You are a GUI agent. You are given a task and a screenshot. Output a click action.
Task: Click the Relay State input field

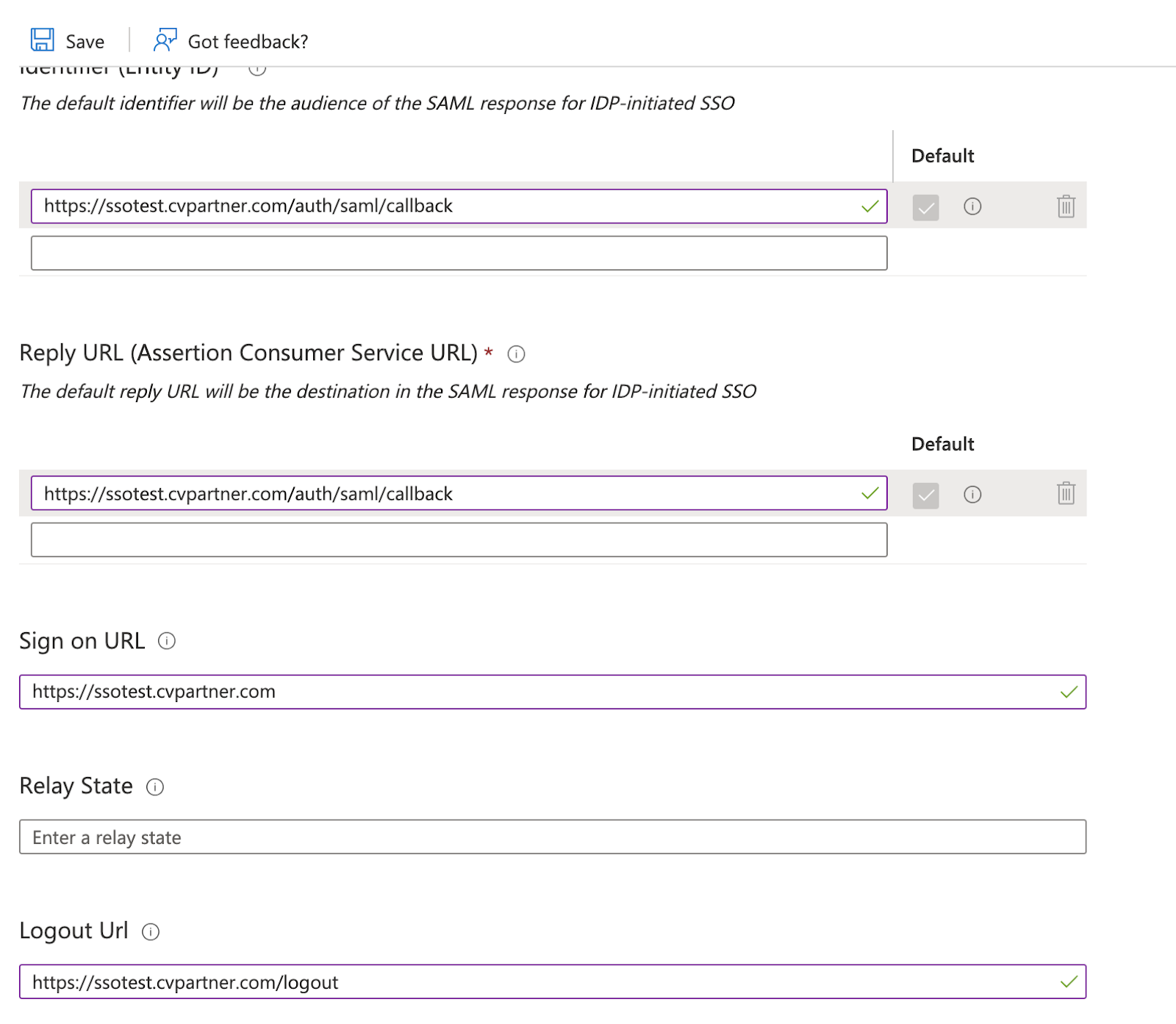tap(552, 837)
